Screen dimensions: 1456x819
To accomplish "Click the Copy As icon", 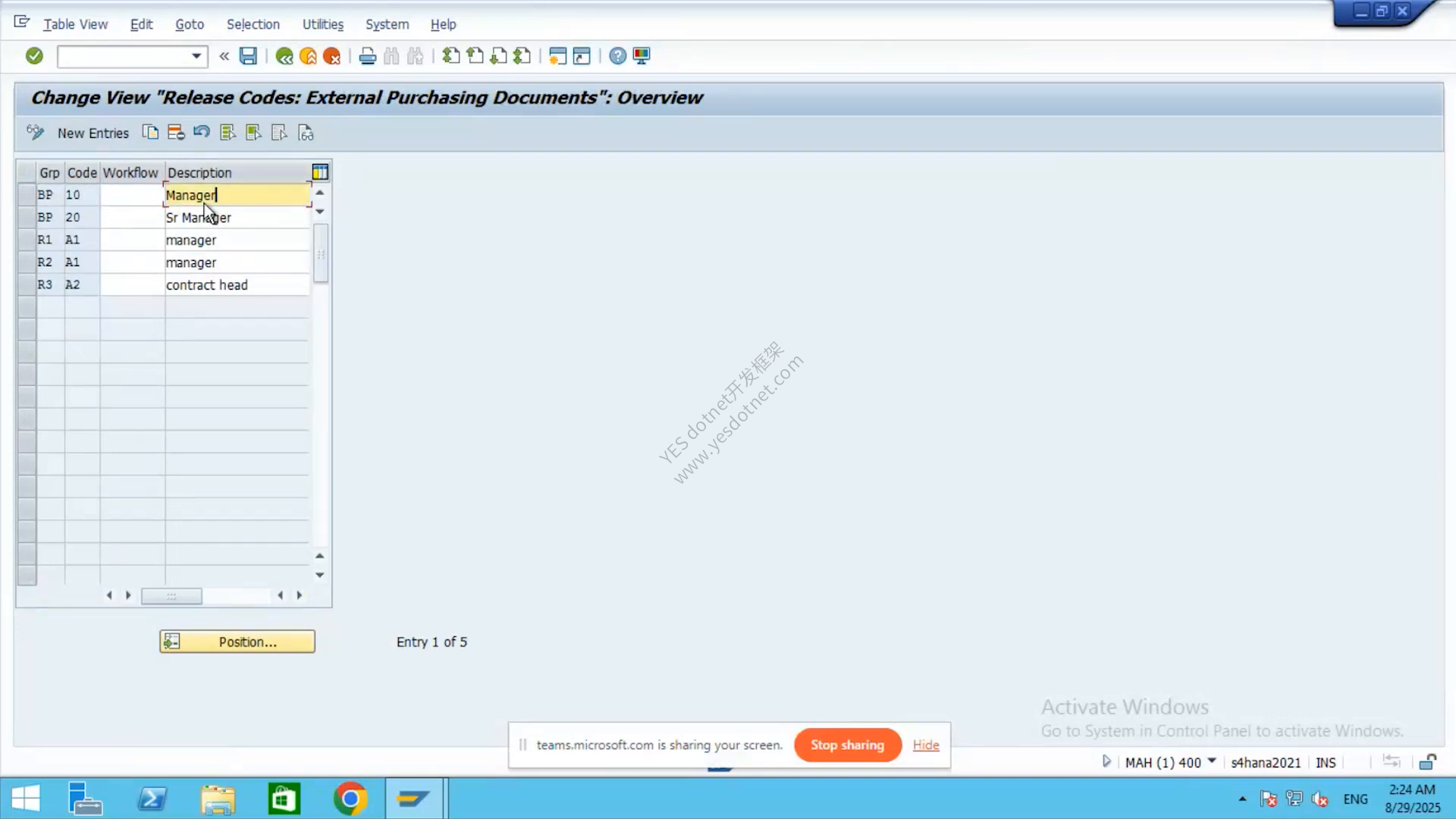I will click(x=150, y=133).
